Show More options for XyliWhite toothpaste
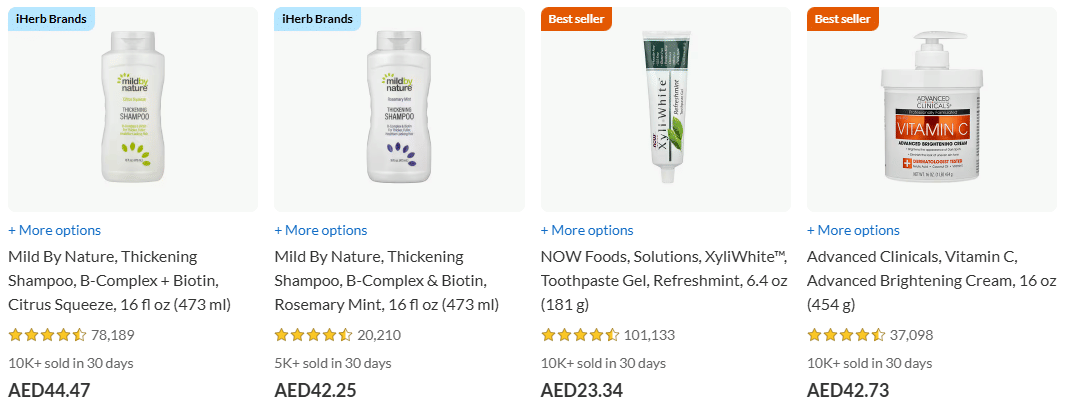This screenshot has width=1066, height=400. [x=587, y=230]
